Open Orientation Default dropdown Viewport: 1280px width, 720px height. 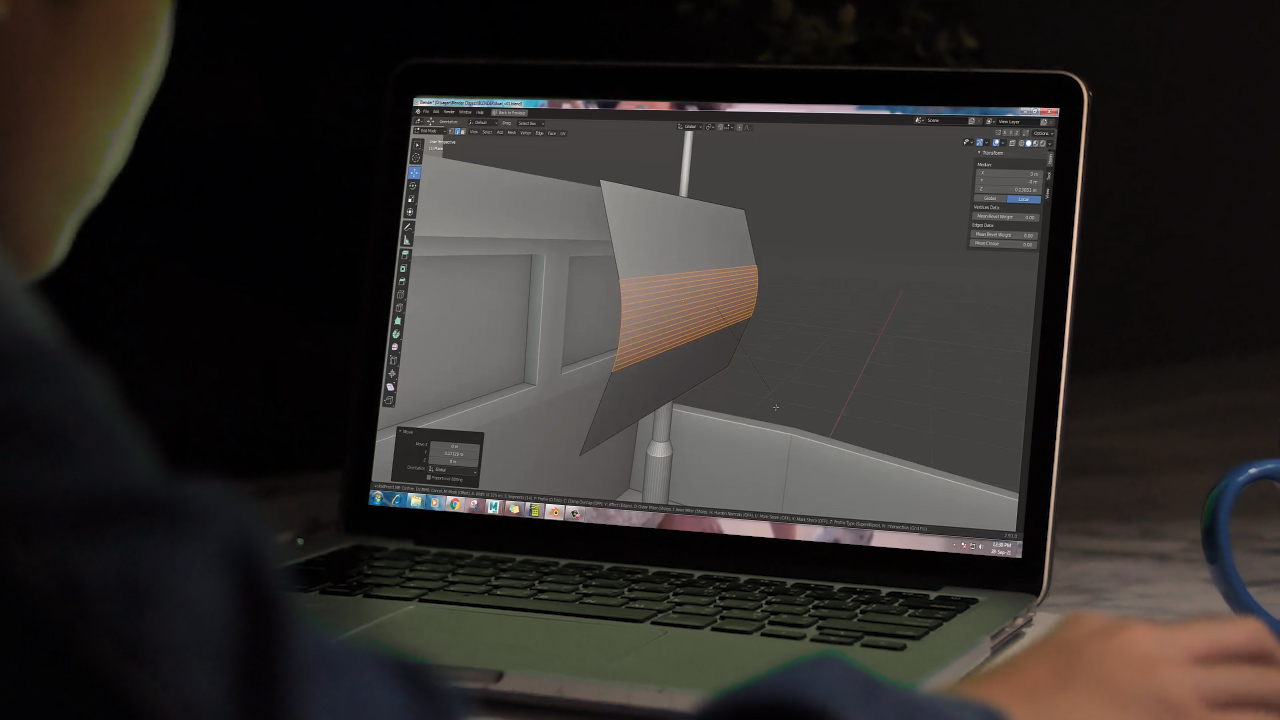coord(482,122)
